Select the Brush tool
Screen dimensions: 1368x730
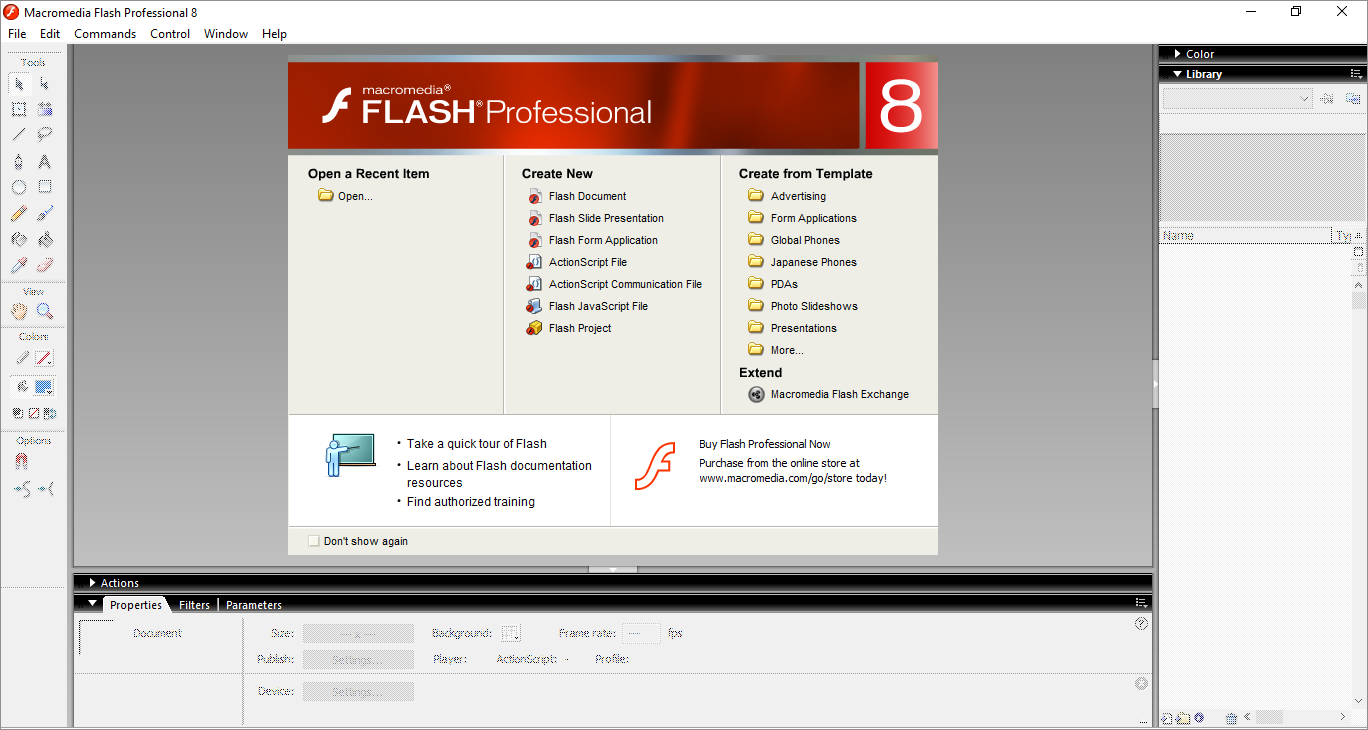pyautogui.click(x=45, y=213)
